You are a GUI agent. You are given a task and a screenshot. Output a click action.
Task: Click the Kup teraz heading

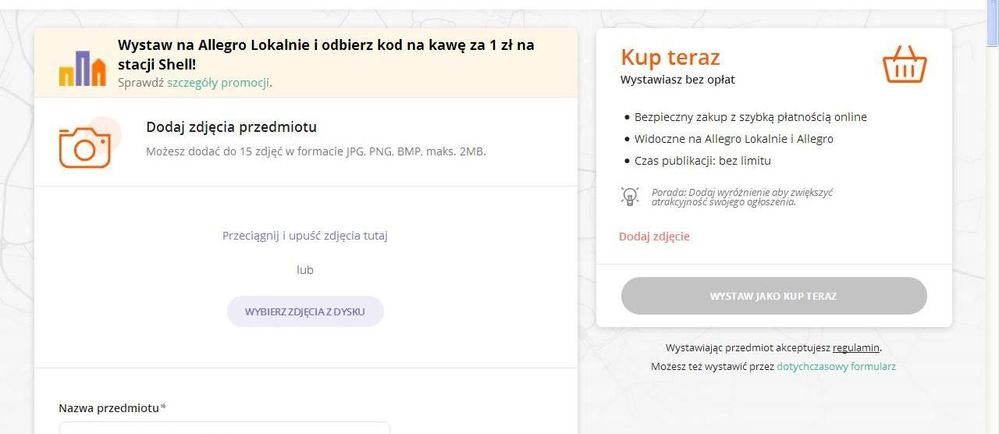[x=670, y=57]
